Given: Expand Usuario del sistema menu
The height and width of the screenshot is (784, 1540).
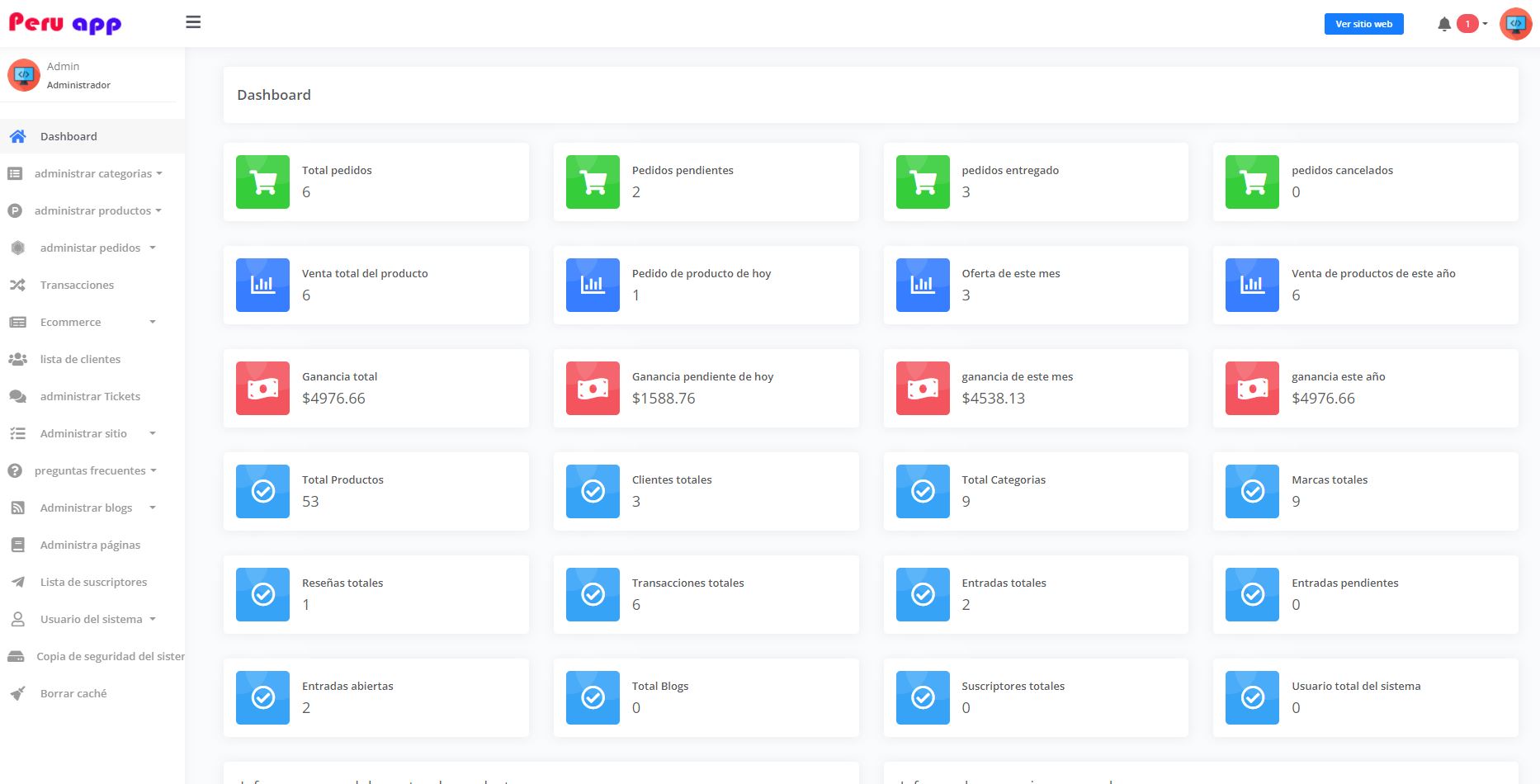Looking at the screenshot, I should click(92, 619).
